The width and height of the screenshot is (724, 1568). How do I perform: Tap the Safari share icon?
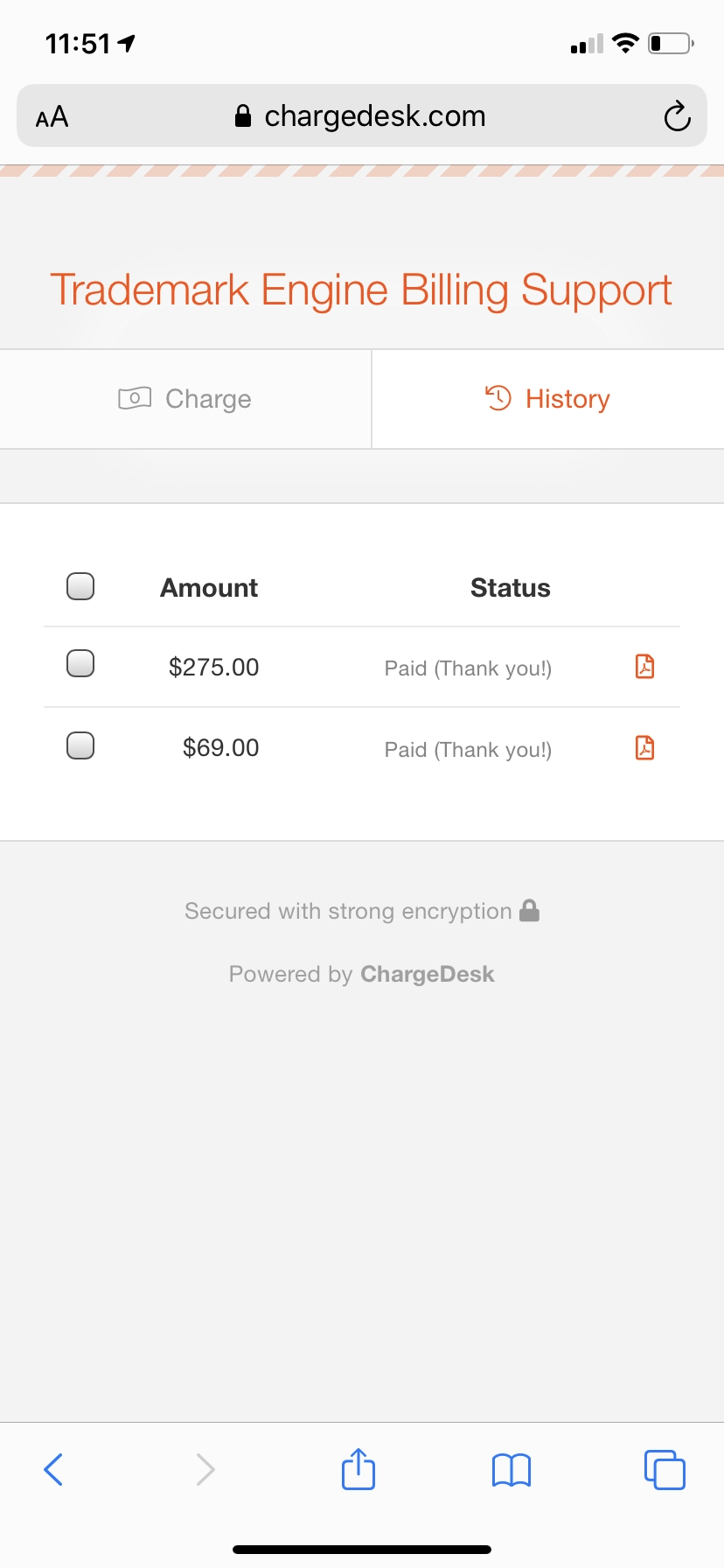[x=359, y=1469]
